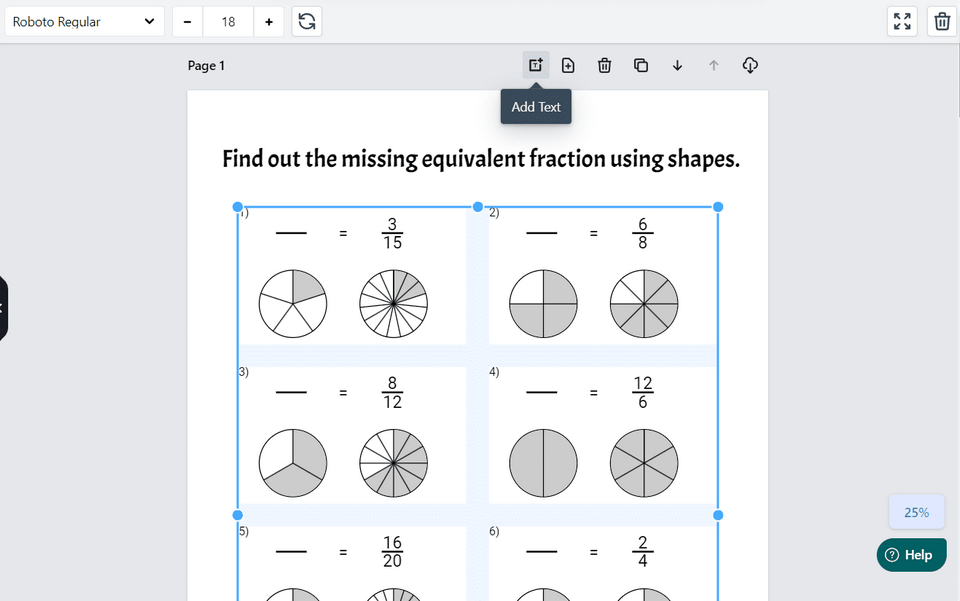Click the move page down arrow icon

(677, 65)
